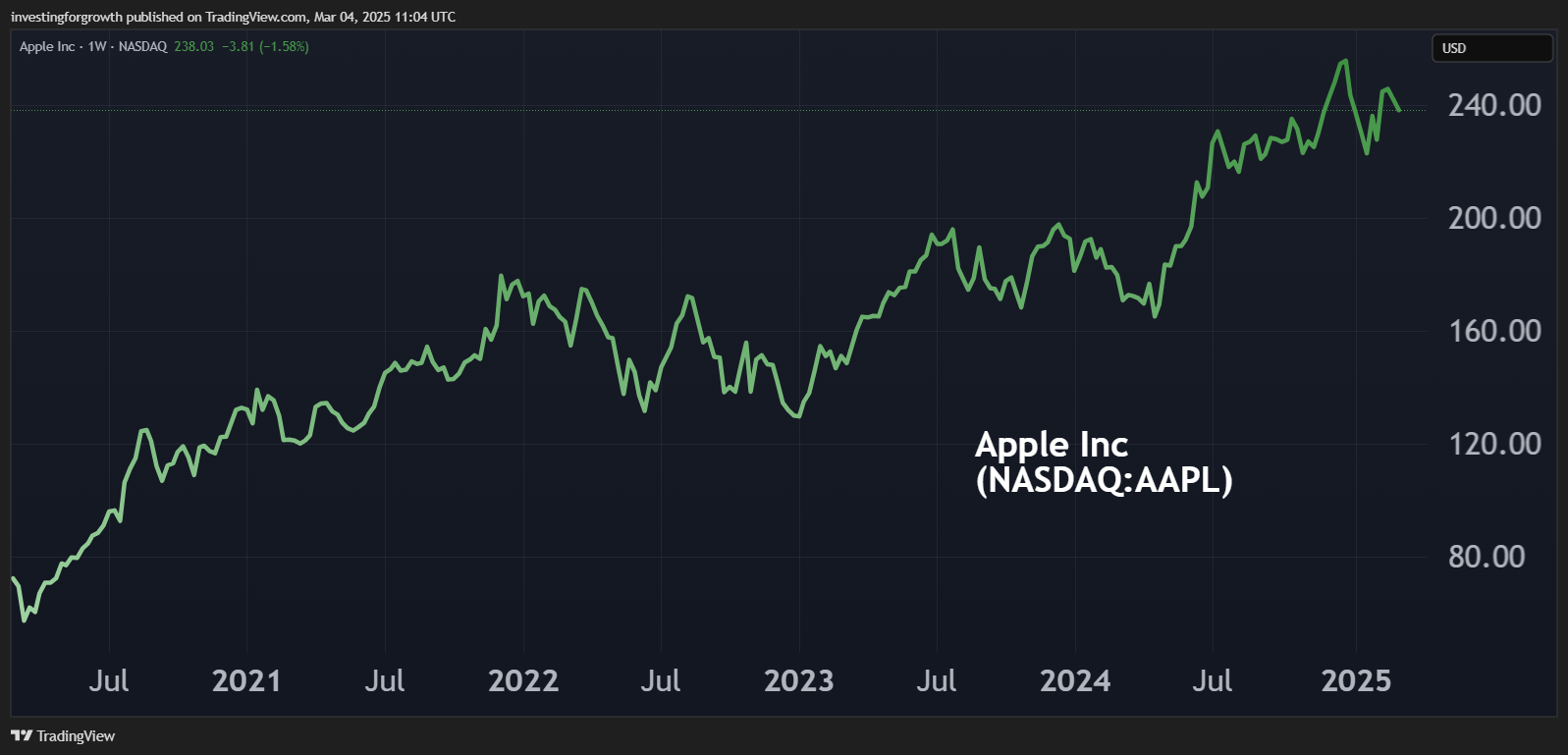1568x755 pixels.
Task: Click the 160.00 price axis label
Action: [1495, 331]
